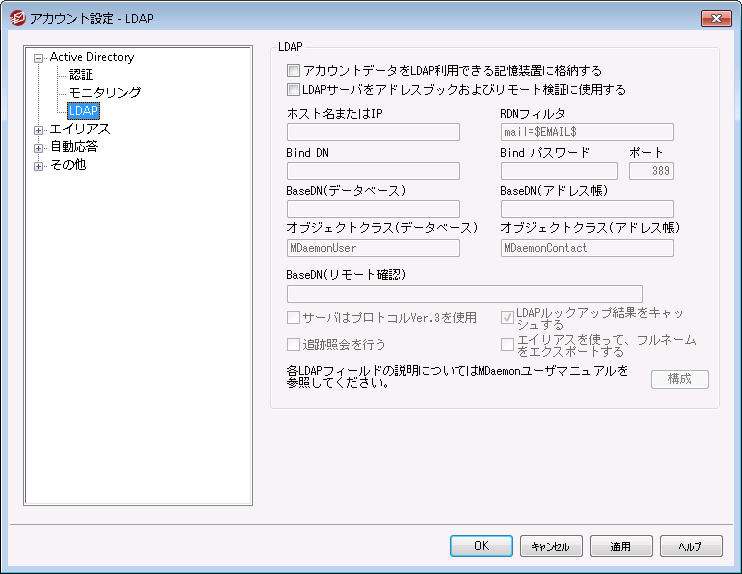
Task: Enable アカウントデータをLDAP利用できる記憶装置に格納する checkbox
Action: tap(293, 71)
